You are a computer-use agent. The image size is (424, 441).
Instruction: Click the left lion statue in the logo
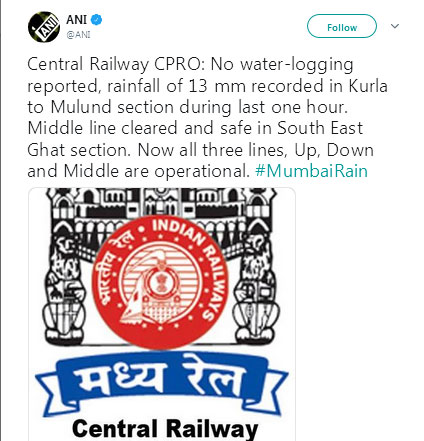(64, 288)
